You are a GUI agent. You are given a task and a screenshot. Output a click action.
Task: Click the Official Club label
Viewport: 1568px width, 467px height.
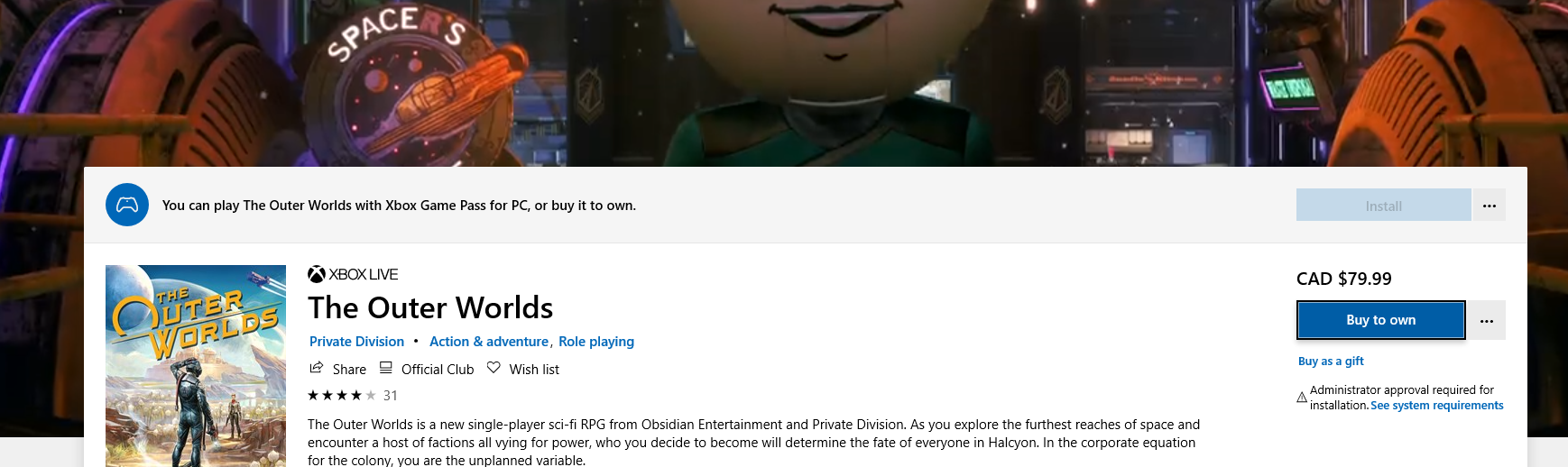tap(438, 370)
